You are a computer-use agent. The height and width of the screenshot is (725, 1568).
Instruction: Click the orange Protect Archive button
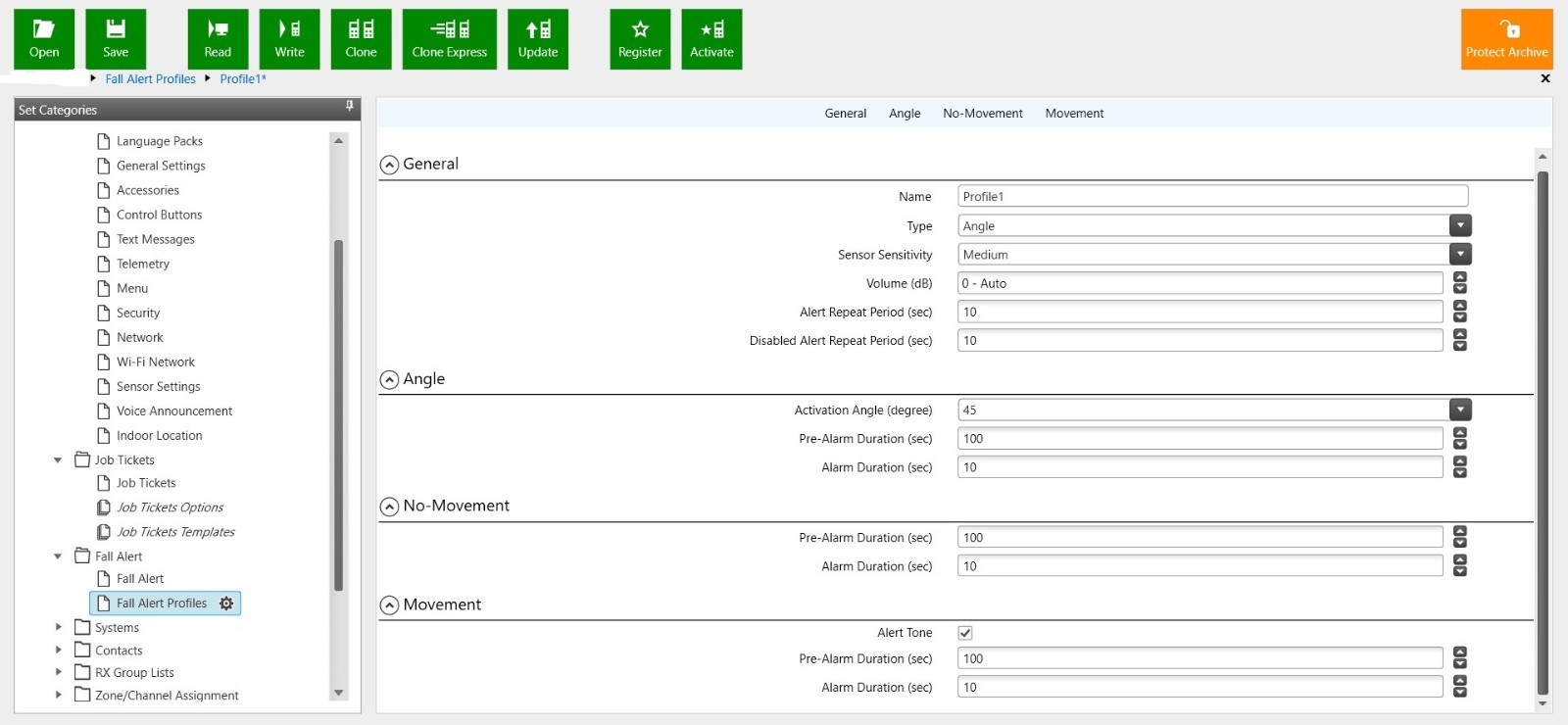(x=1506, y=39)
